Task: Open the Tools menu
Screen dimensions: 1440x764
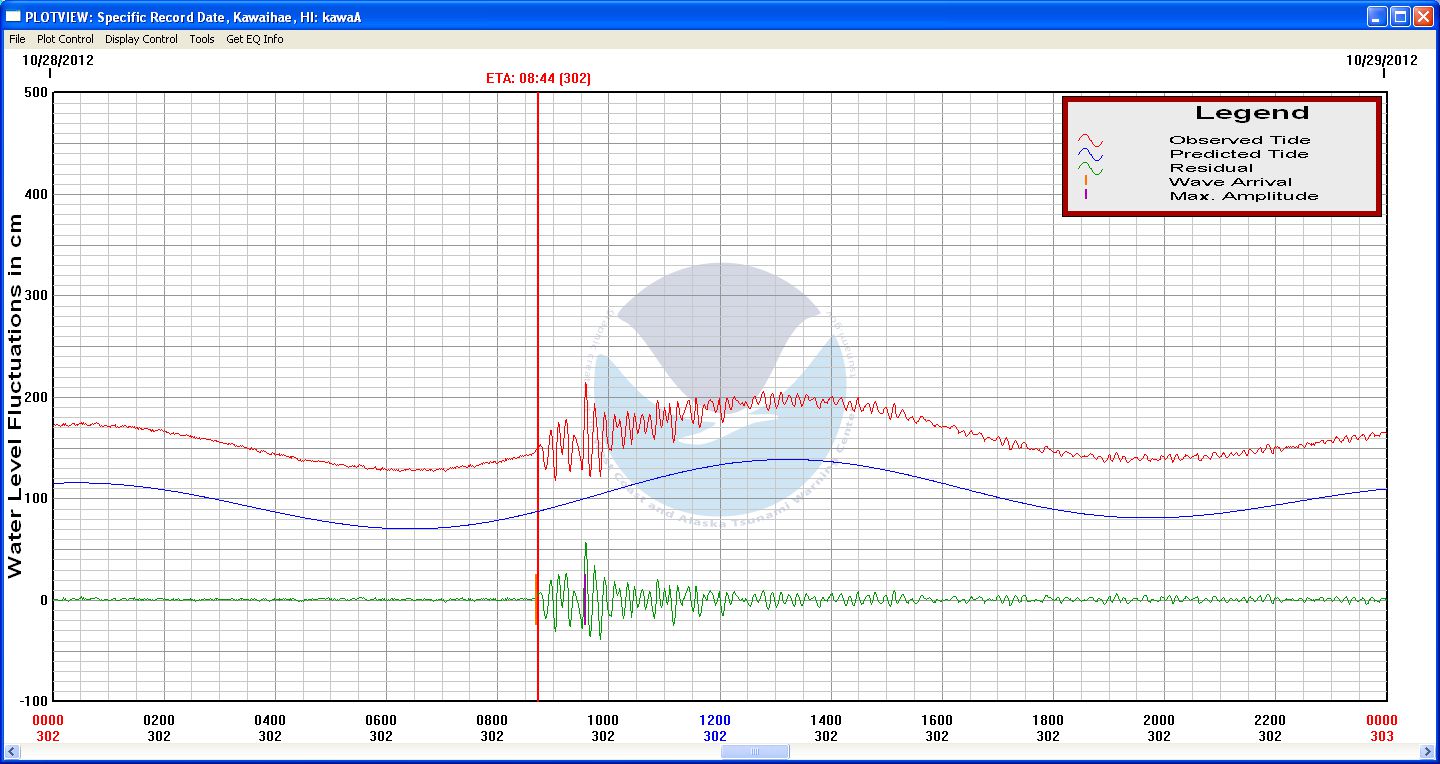Action: click(202, 39)
